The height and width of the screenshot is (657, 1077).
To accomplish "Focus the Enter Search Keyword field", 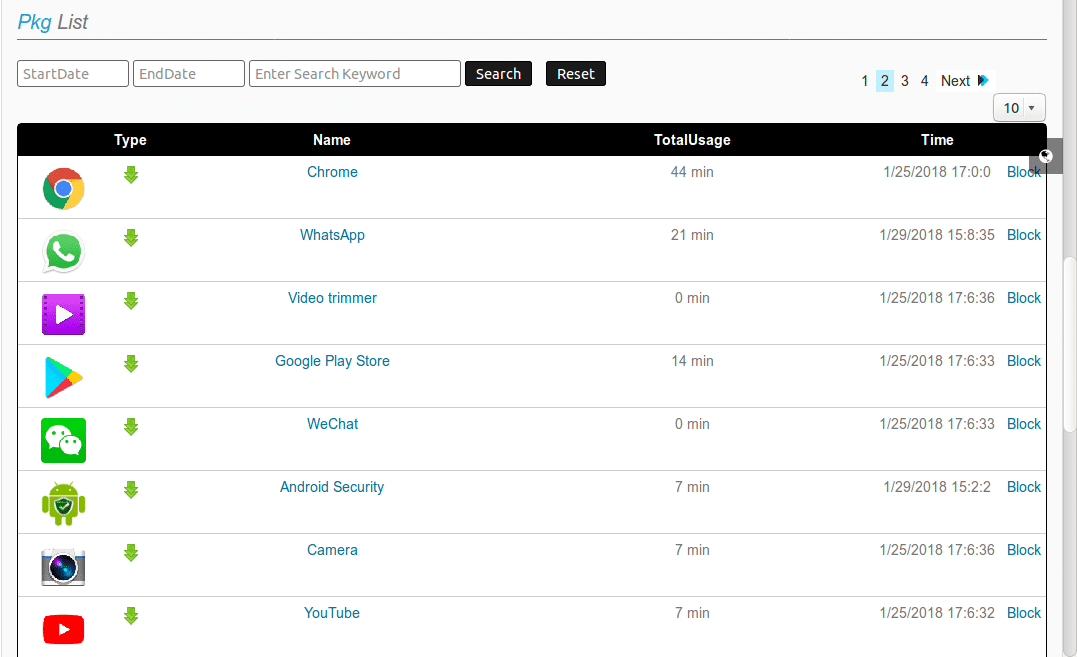I will click(x=354, y=73).
